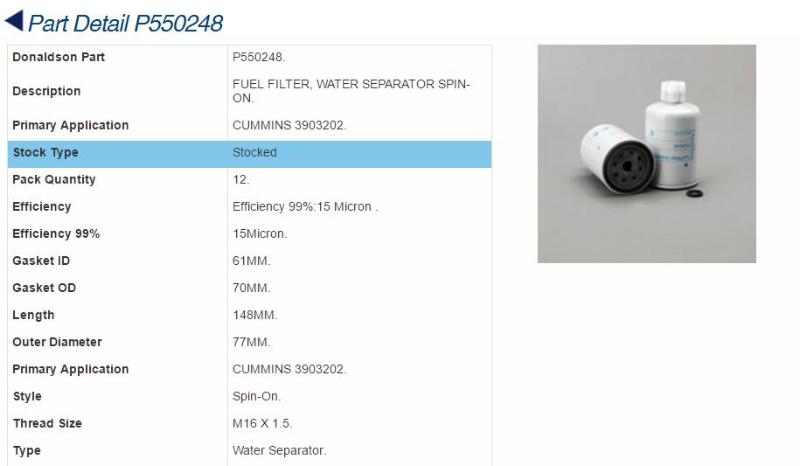Open the fuel filter product image
The width and height of the screenshot is (800, 466).
point(646,154)
